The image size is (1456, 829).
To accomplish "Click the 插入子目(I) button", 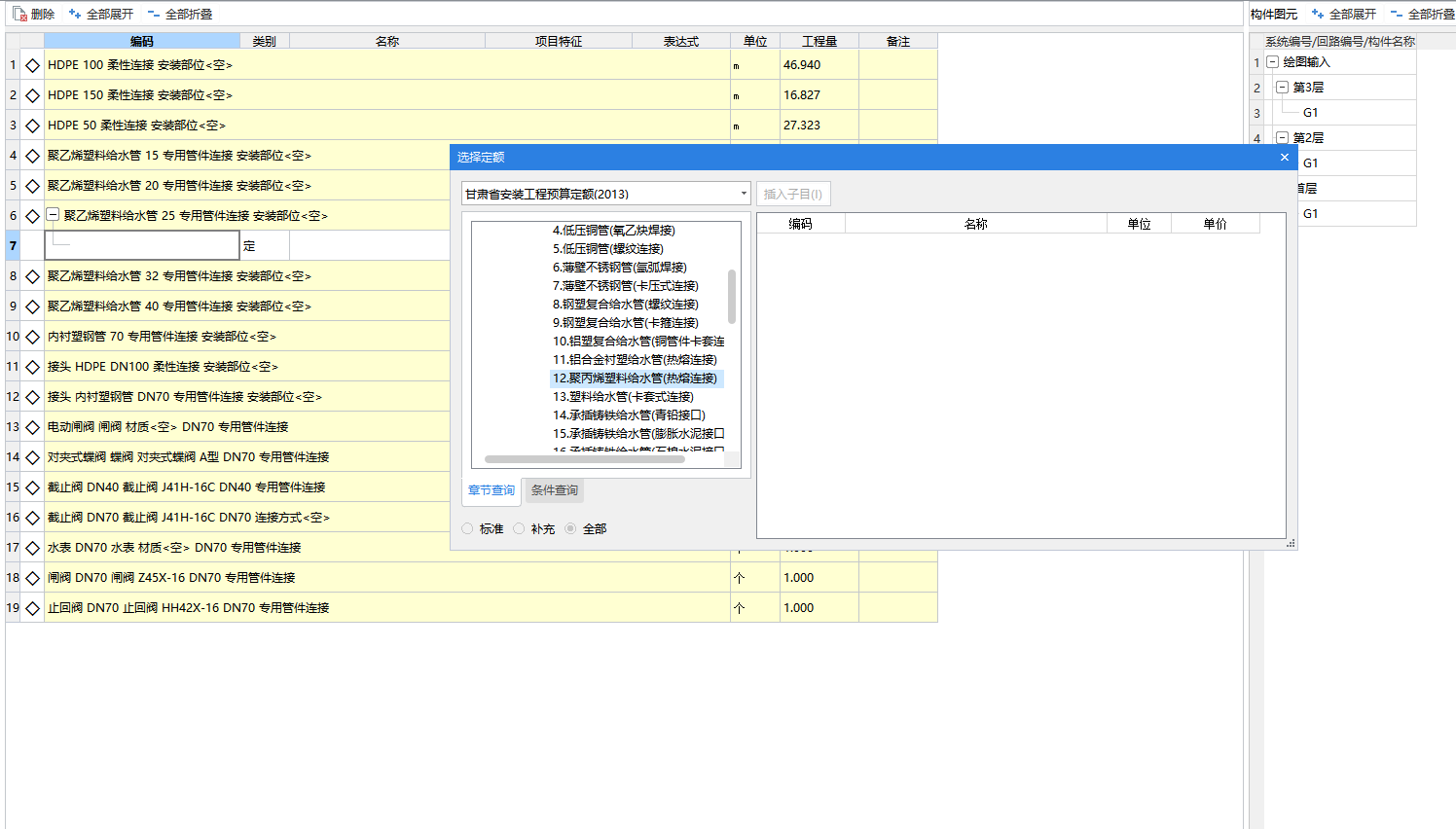I will click(x=793, y=194).
